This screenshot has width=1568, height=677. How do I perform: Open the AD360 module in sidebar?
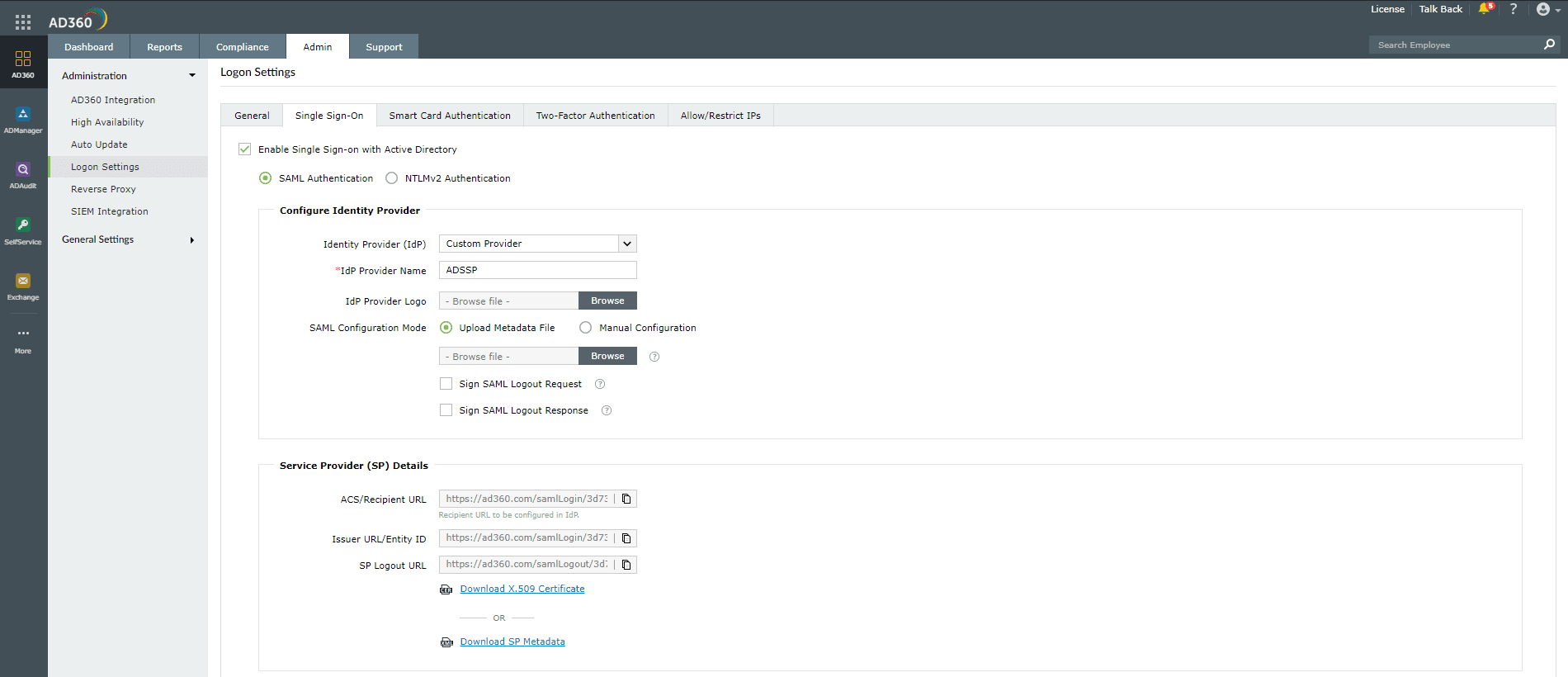point(23,64)
